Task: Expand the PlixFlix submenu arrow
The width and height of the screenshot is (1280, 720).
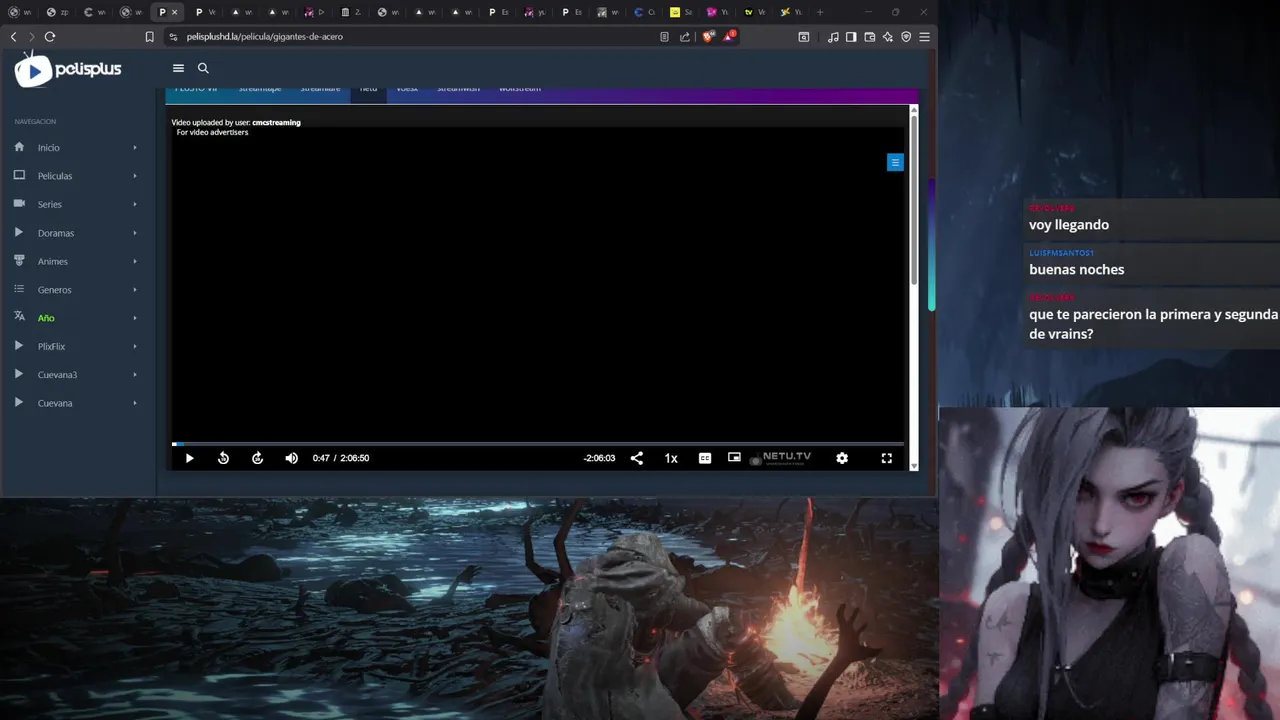Action: (x=135, y=346)
